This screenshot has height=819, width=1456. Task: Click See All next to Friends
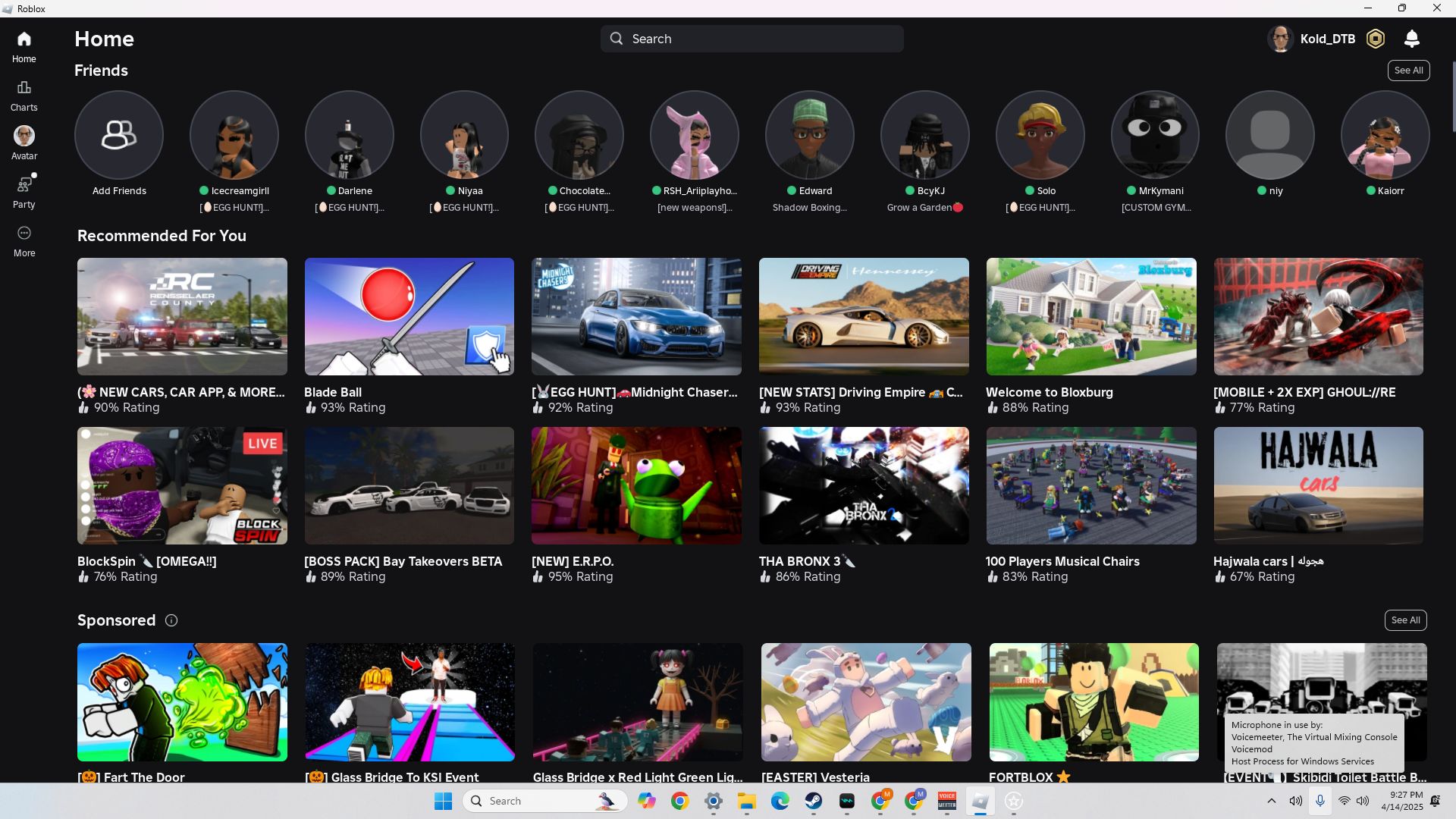click(x=1408, y=71)
